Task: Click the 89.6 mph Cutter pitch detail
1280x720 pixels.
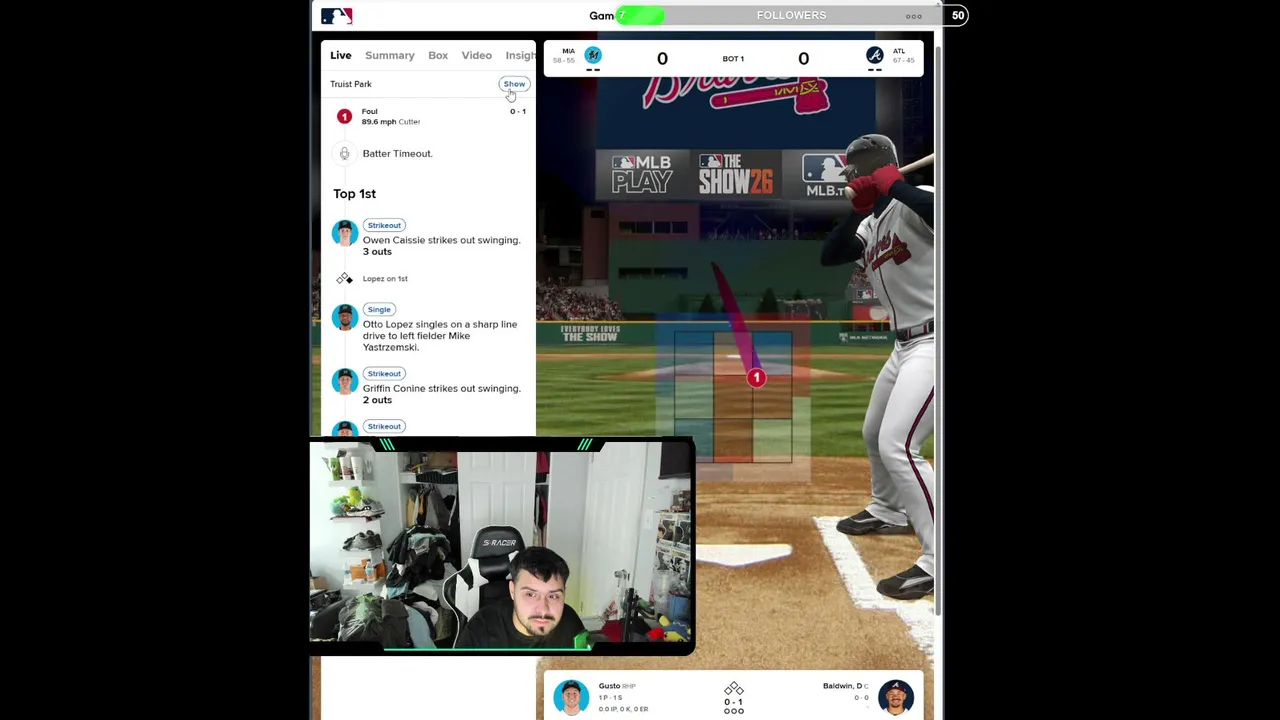Action: 391,122
